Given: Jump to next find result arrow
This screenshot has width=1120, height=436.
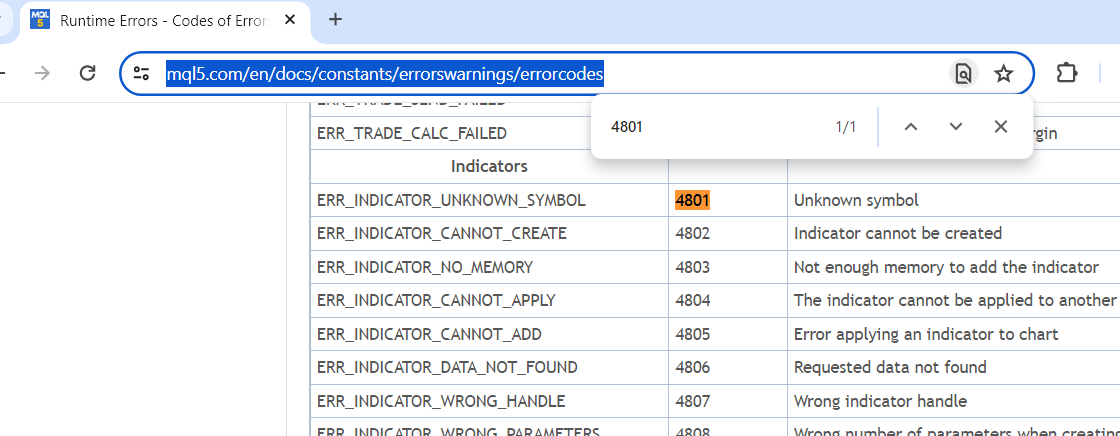Looking at the screenshot, I should click(956, 127).
